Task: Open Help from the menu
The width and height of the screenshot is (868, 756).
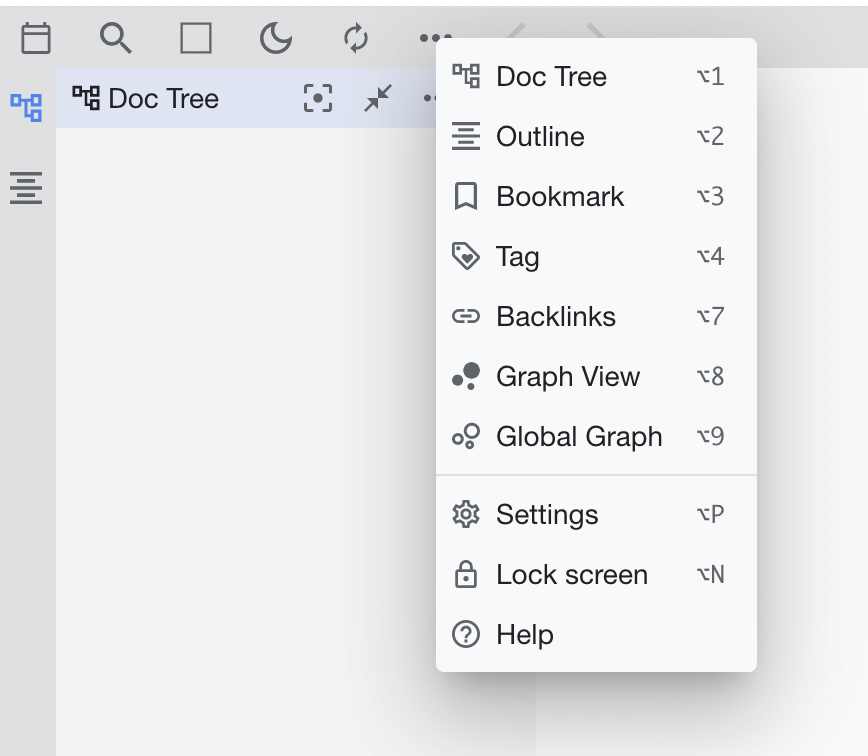Action: [525, 635]
